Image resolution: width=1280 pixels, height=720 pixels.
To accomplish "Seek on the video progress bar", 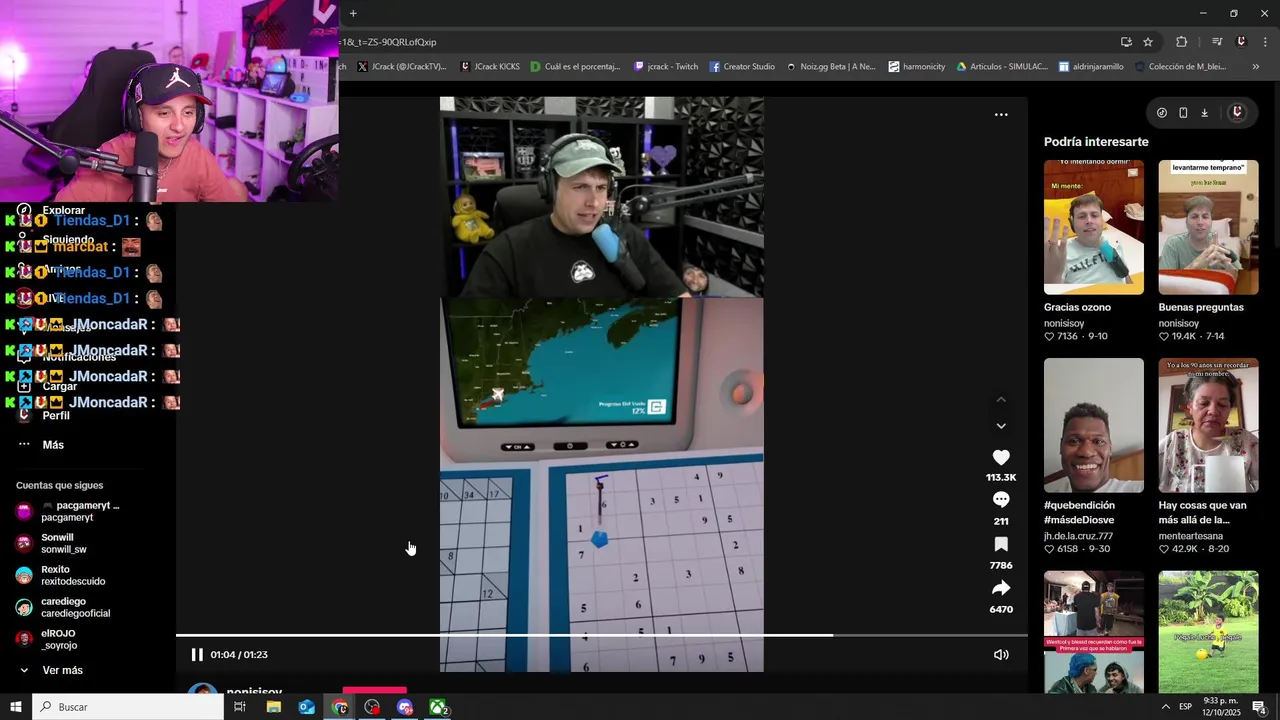I will tap(601, 635).
